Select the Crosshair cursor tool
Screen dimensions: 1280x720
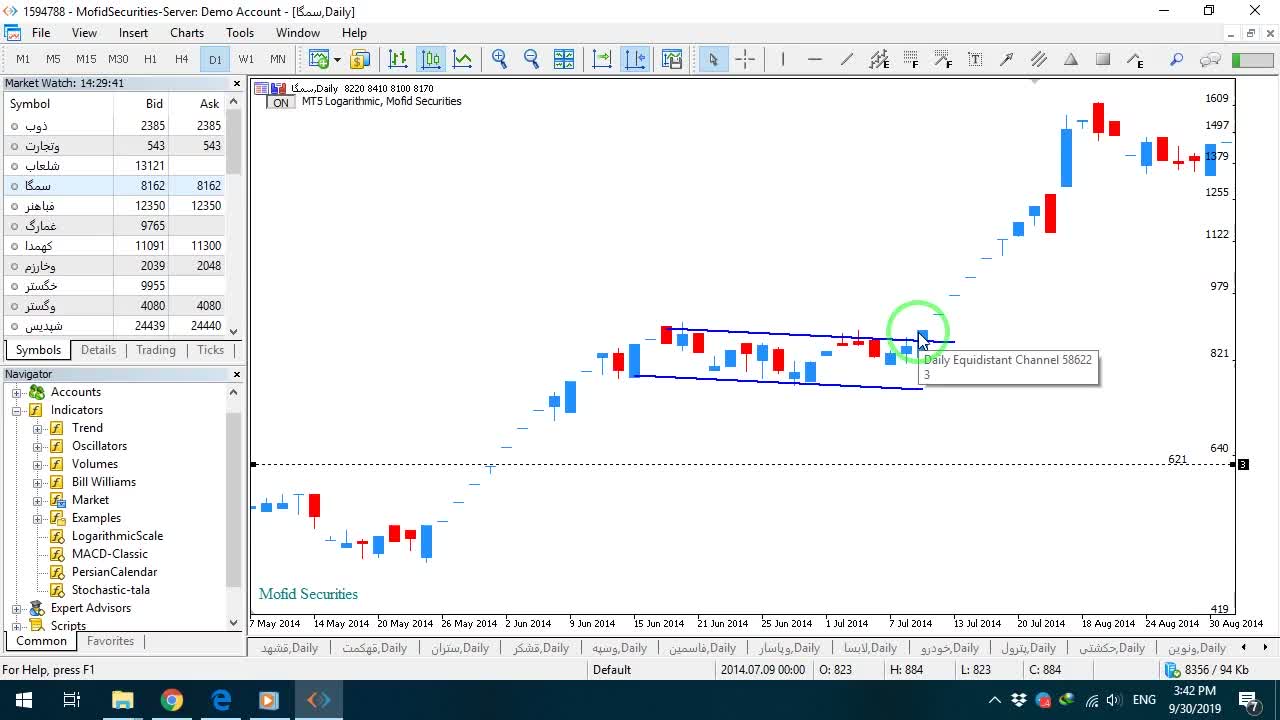tap(745, 59)
